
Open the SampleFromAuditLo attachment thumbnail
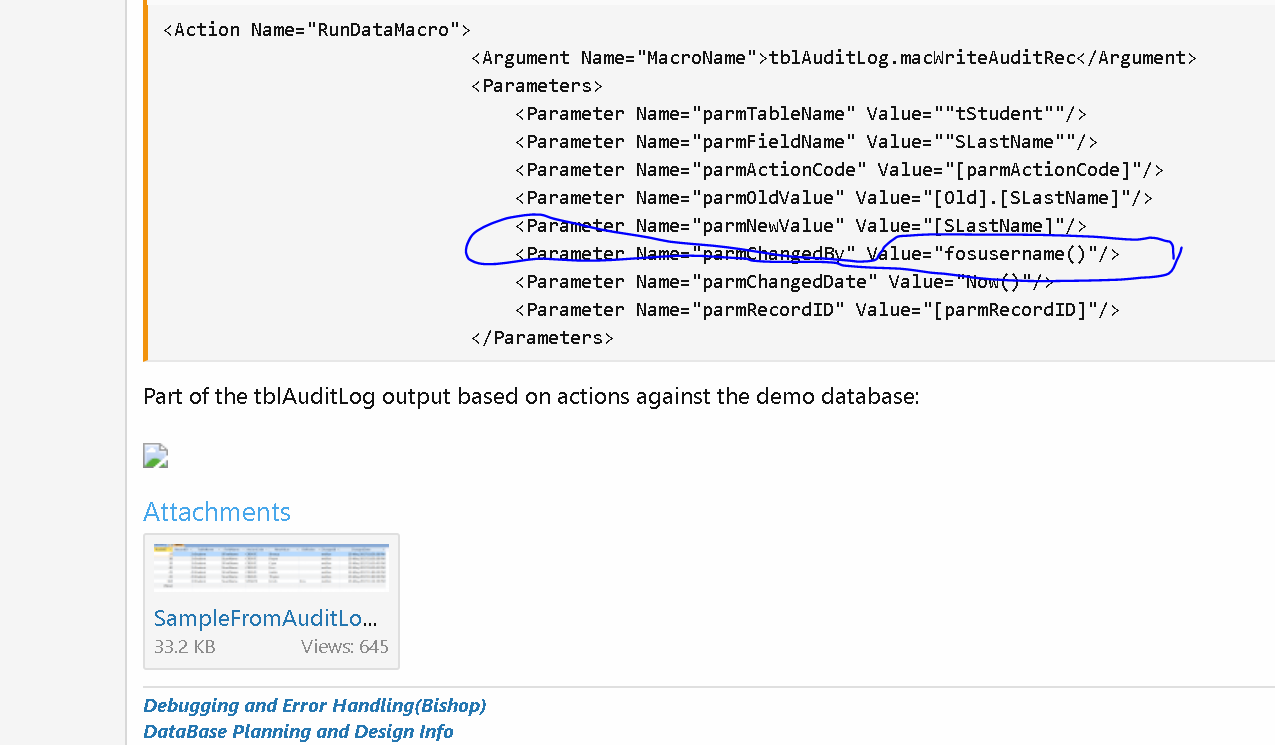[271, 569]
